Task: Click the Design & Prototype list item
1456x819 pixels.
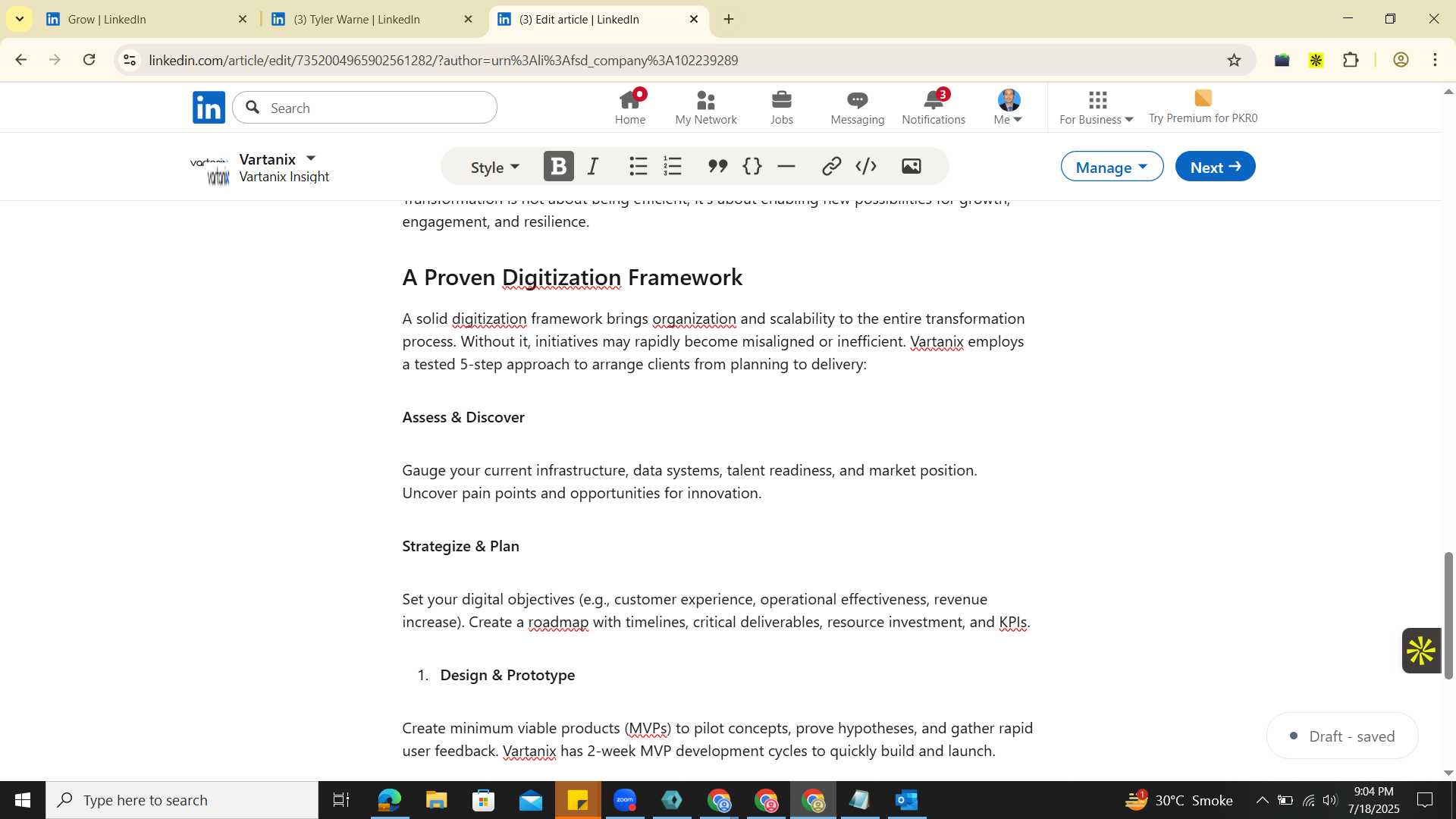Action: point(507,675)
